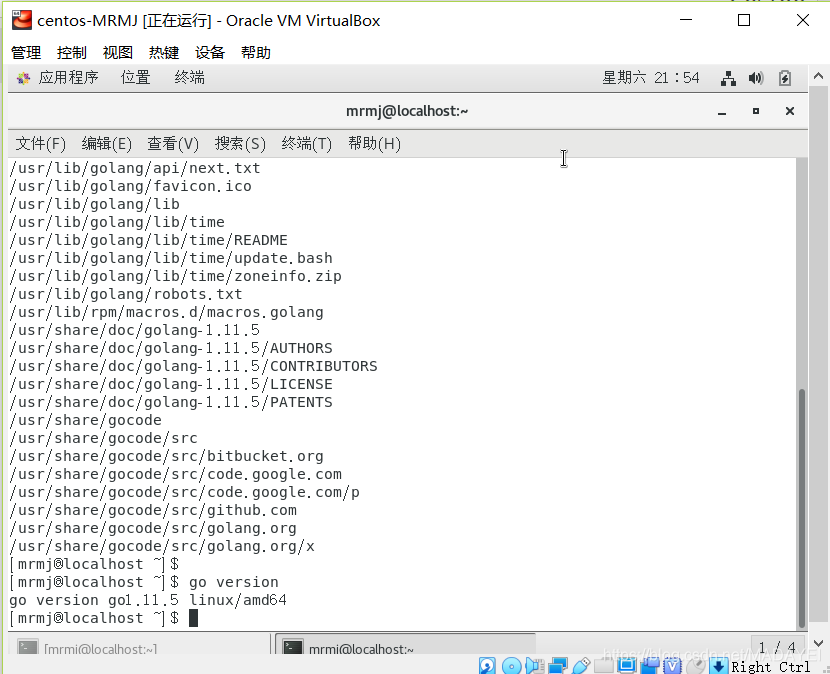Open the terminal 编辑(E) menu
Image resolution: width=830 pixels, height=674 pixels.
[x=106, y=143]
